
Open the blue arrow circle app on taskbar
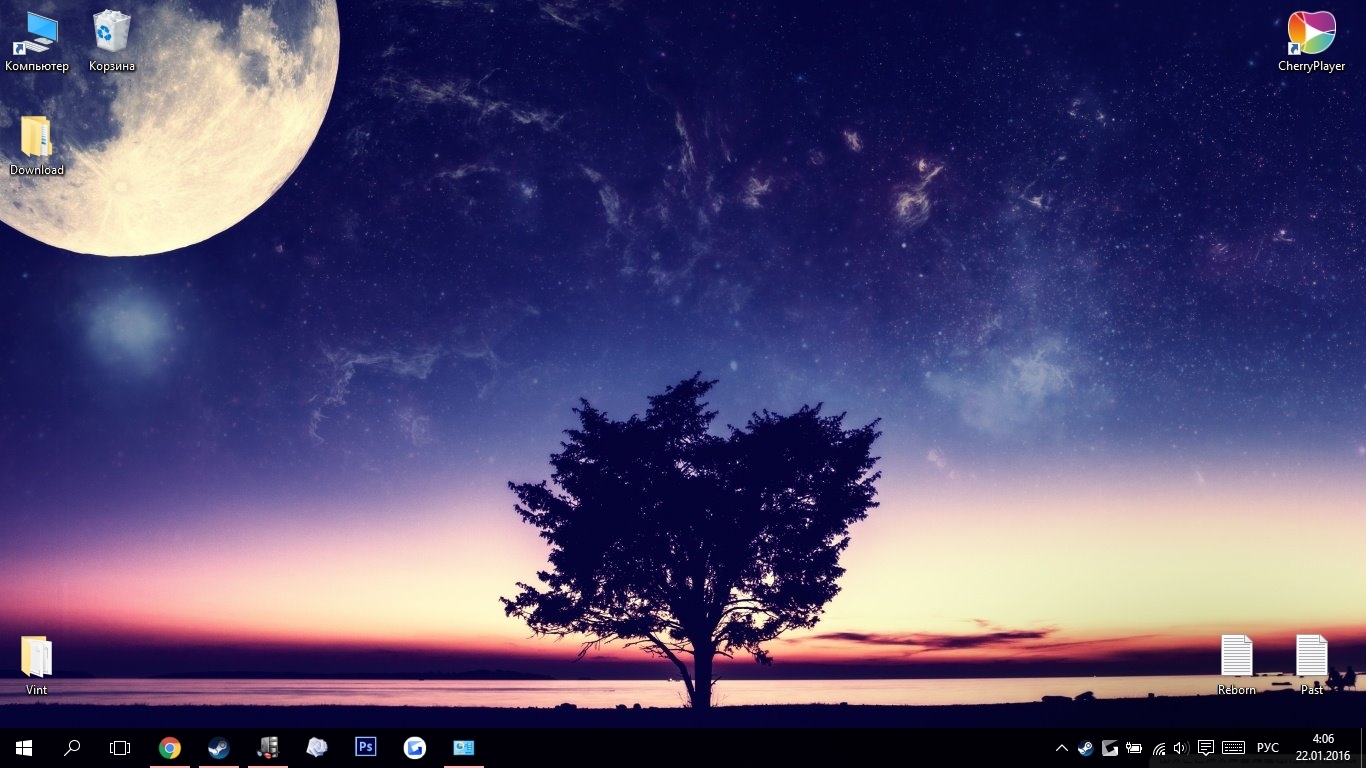(x=415, y=747)
